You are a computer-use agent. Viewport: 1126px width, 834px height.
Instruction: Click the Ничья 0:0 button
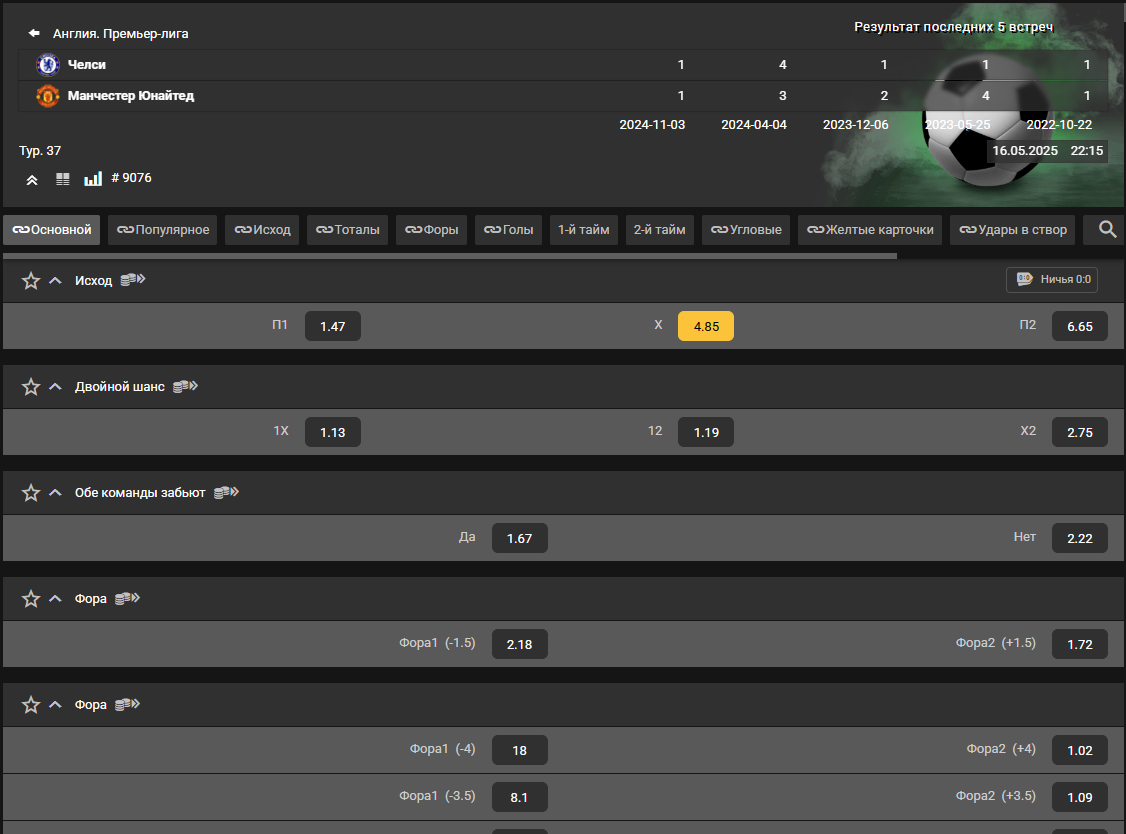coord(1052,280)
